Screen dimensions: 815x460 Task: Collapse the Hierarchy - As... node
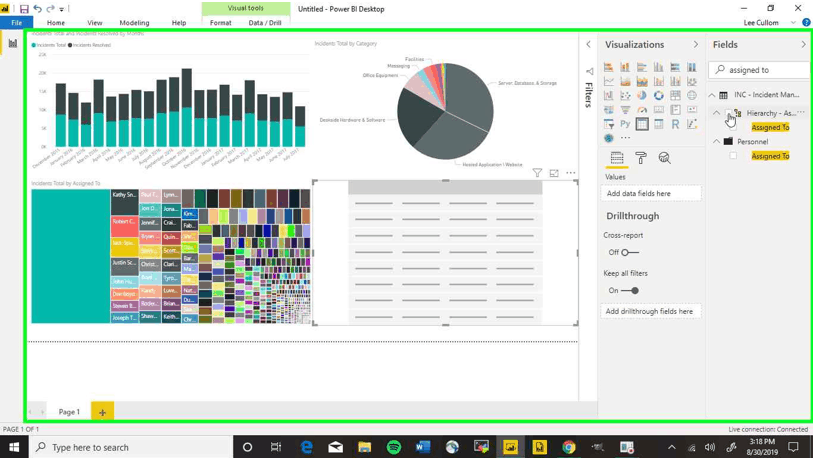[717, 113]
